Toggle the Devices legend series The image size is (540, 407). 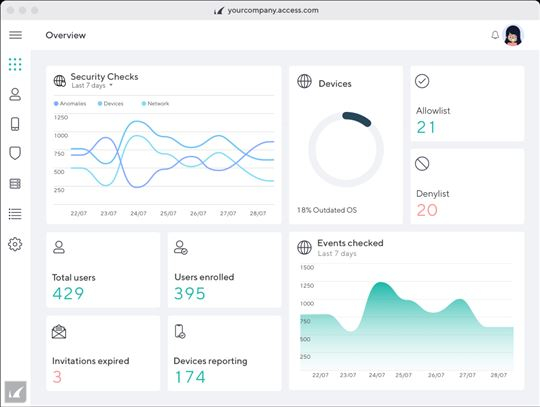click(x=110, y=103)
